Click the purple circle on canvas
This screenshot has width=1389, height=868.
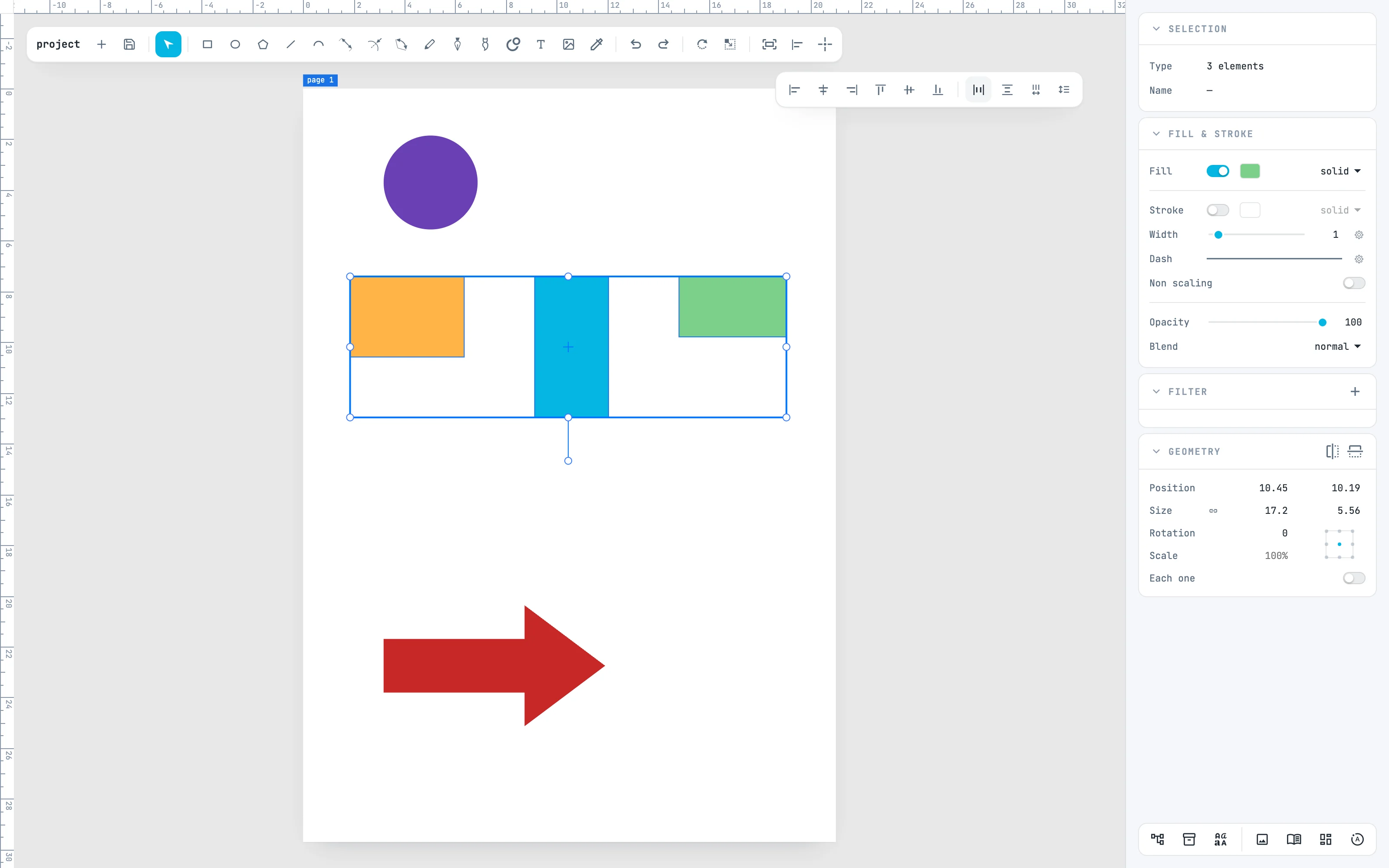pos(431,183)
